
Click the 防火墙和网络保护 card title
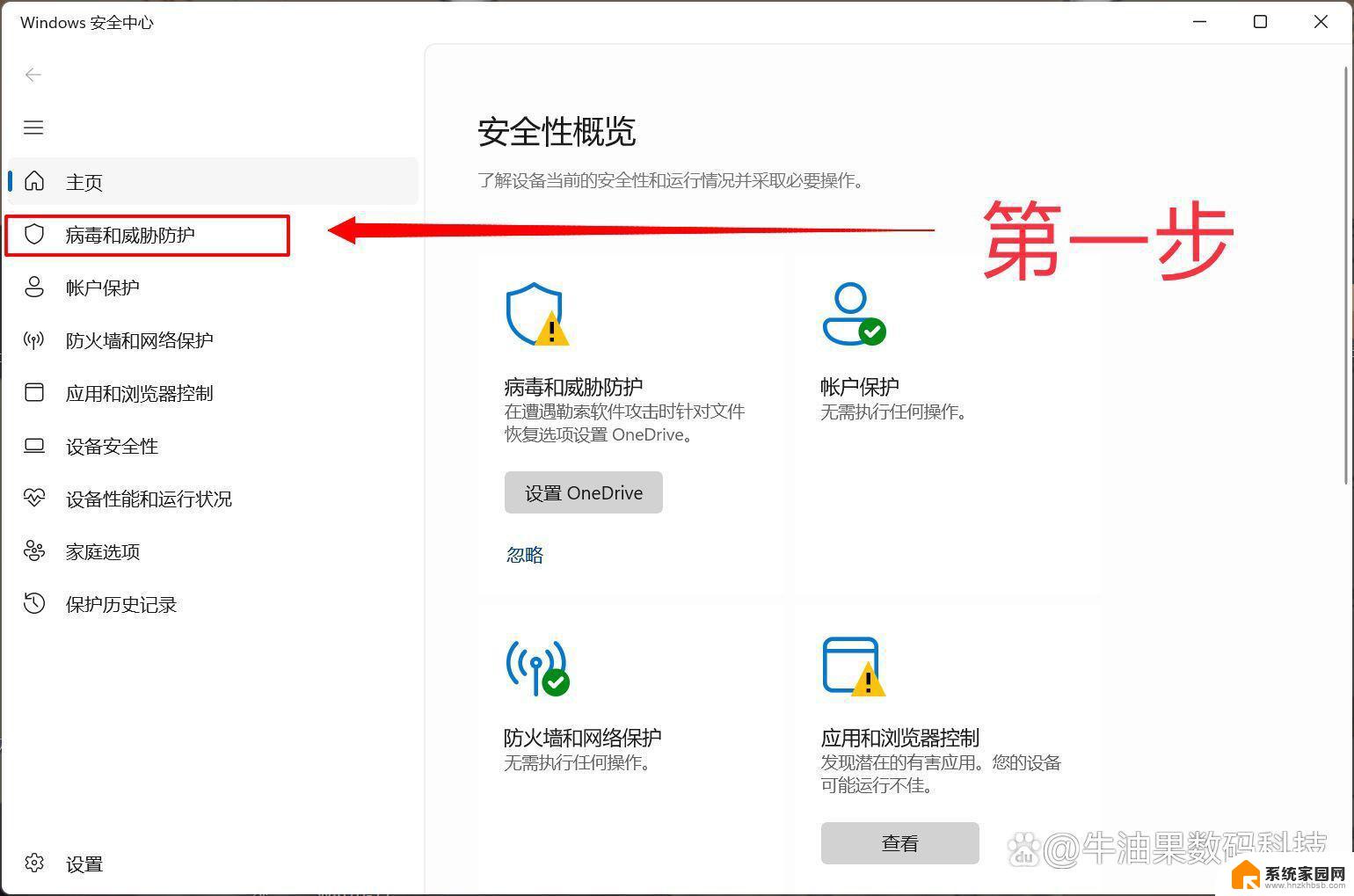click(x=583, y=737)
